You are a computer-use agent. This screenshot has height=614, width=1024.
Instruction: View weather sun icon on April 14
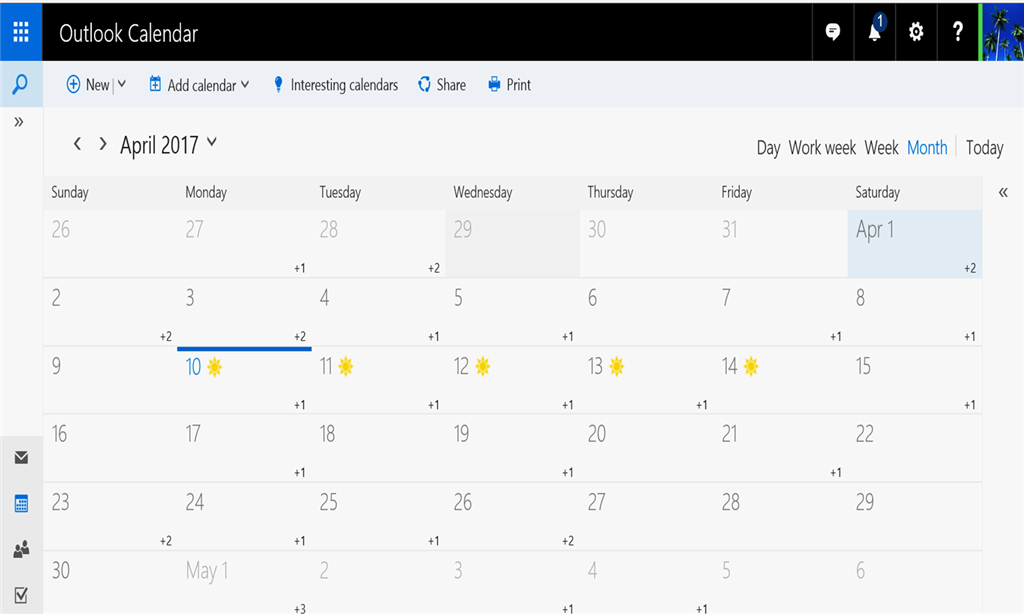pos(751,366)
